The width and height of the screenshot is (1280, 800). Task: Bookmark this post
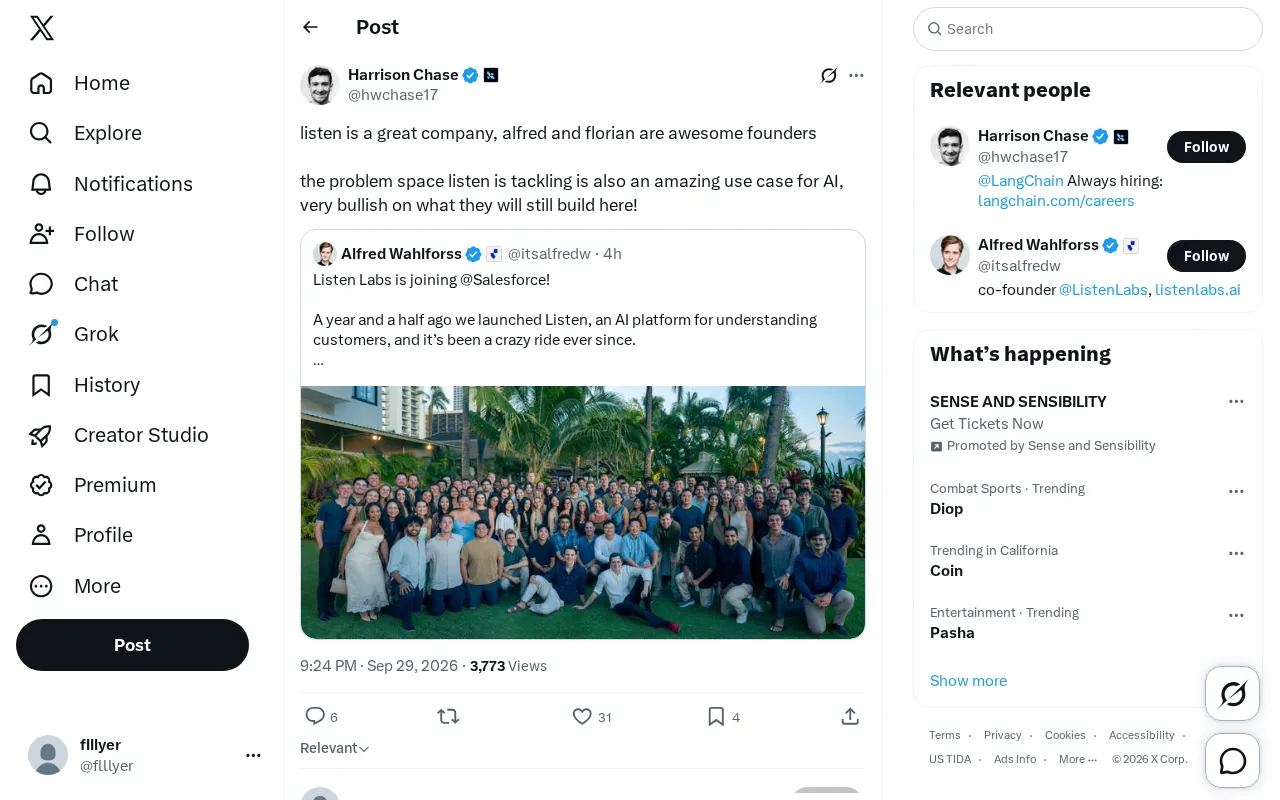point(716,716)
